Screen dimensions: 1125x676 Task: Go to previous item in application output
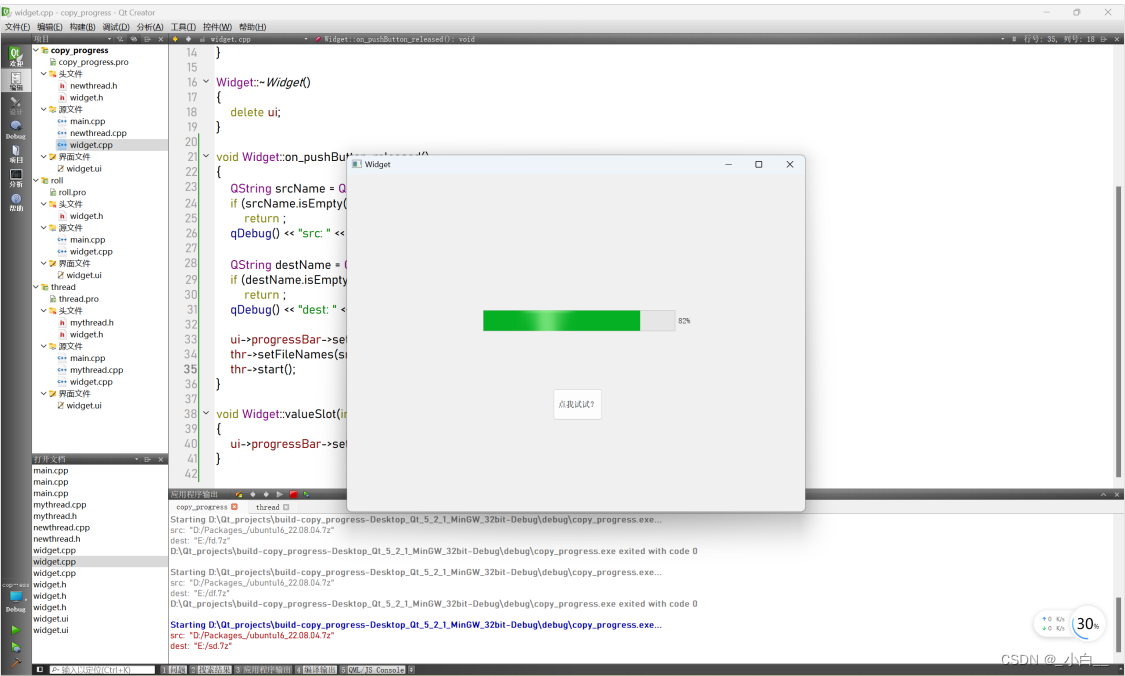pyautogui.click(x=252, y=494)
